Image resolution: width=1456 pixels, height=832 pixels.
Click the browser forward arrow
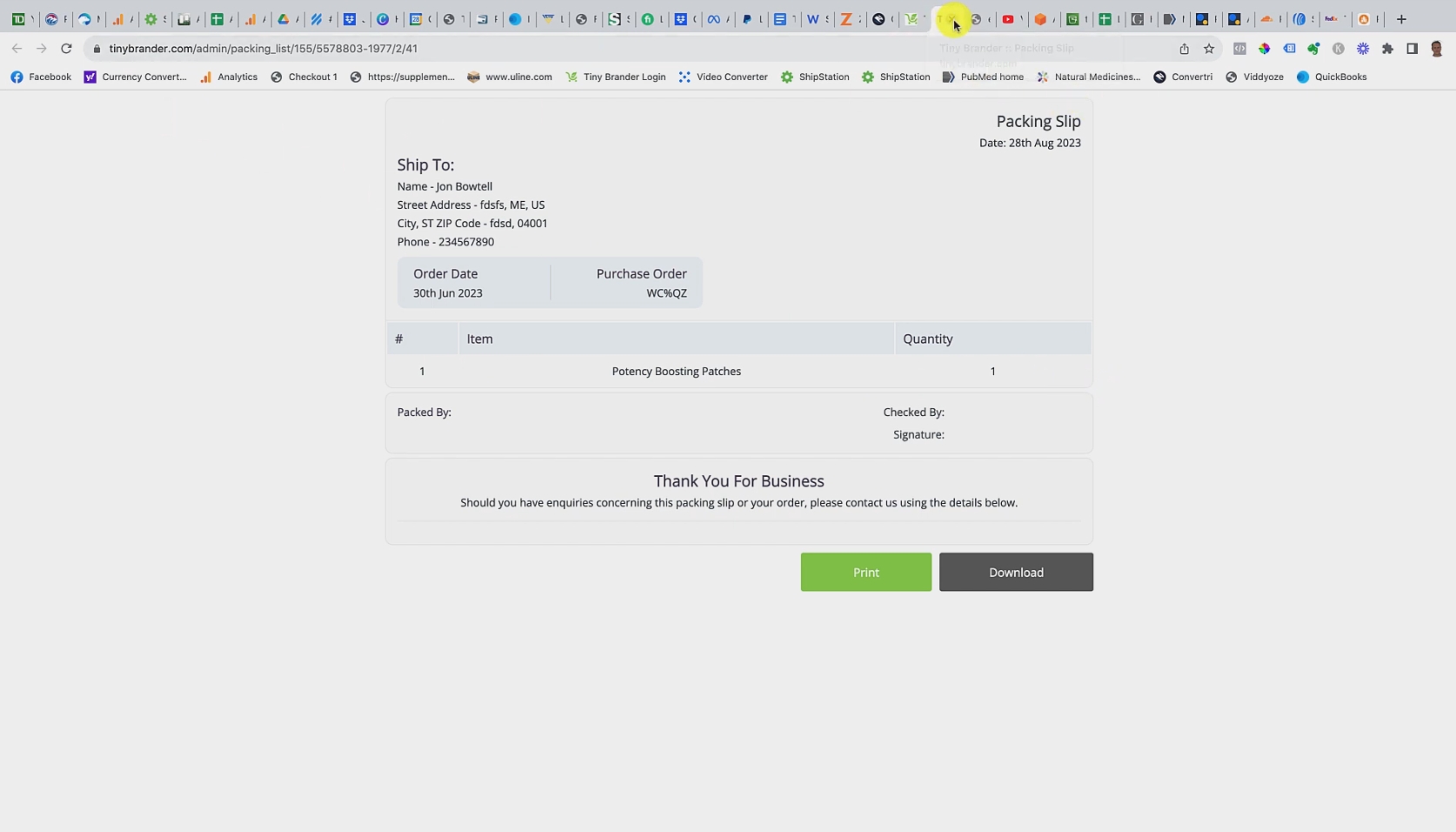pyautogui.click(x=41, y=49)
